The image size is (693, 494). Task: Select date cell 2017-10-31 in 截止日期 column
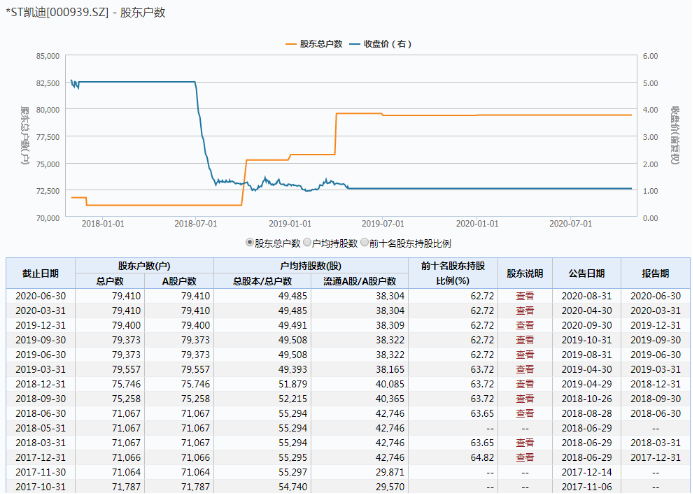click(41, 487)
